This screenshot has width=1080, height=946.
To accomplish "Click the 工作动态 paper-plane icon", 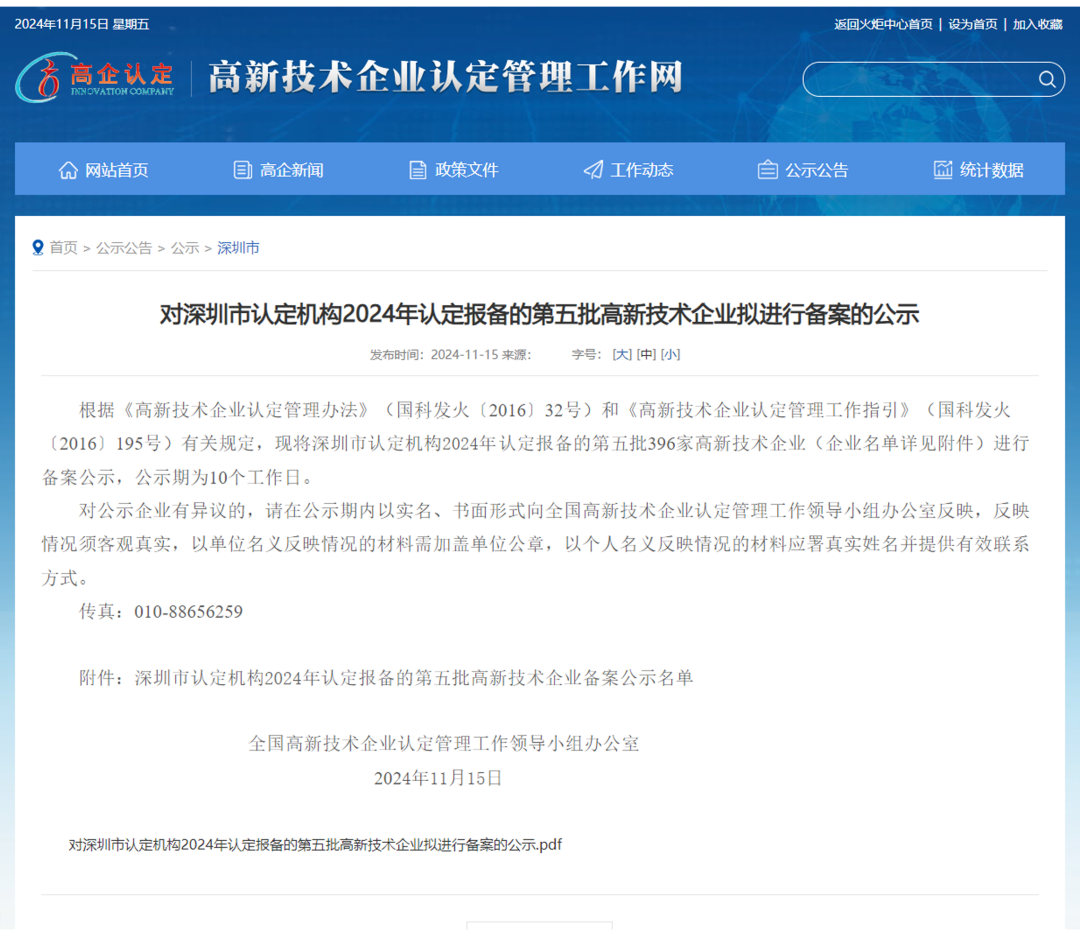I will click(x=593, y=170).
